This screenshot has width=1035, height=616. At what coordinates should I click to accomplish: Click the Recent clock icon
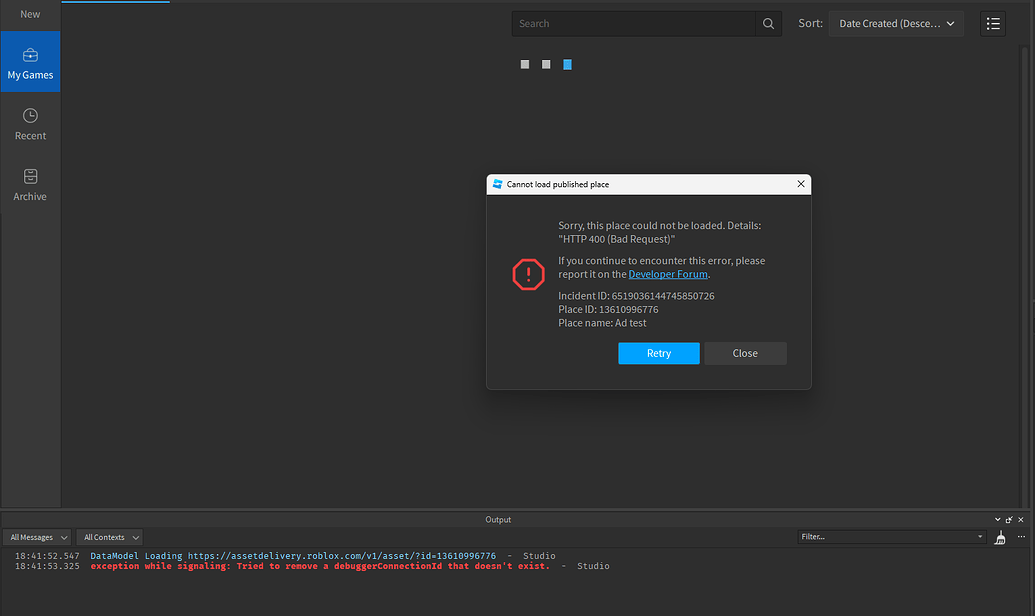click(x=30, y=116)
